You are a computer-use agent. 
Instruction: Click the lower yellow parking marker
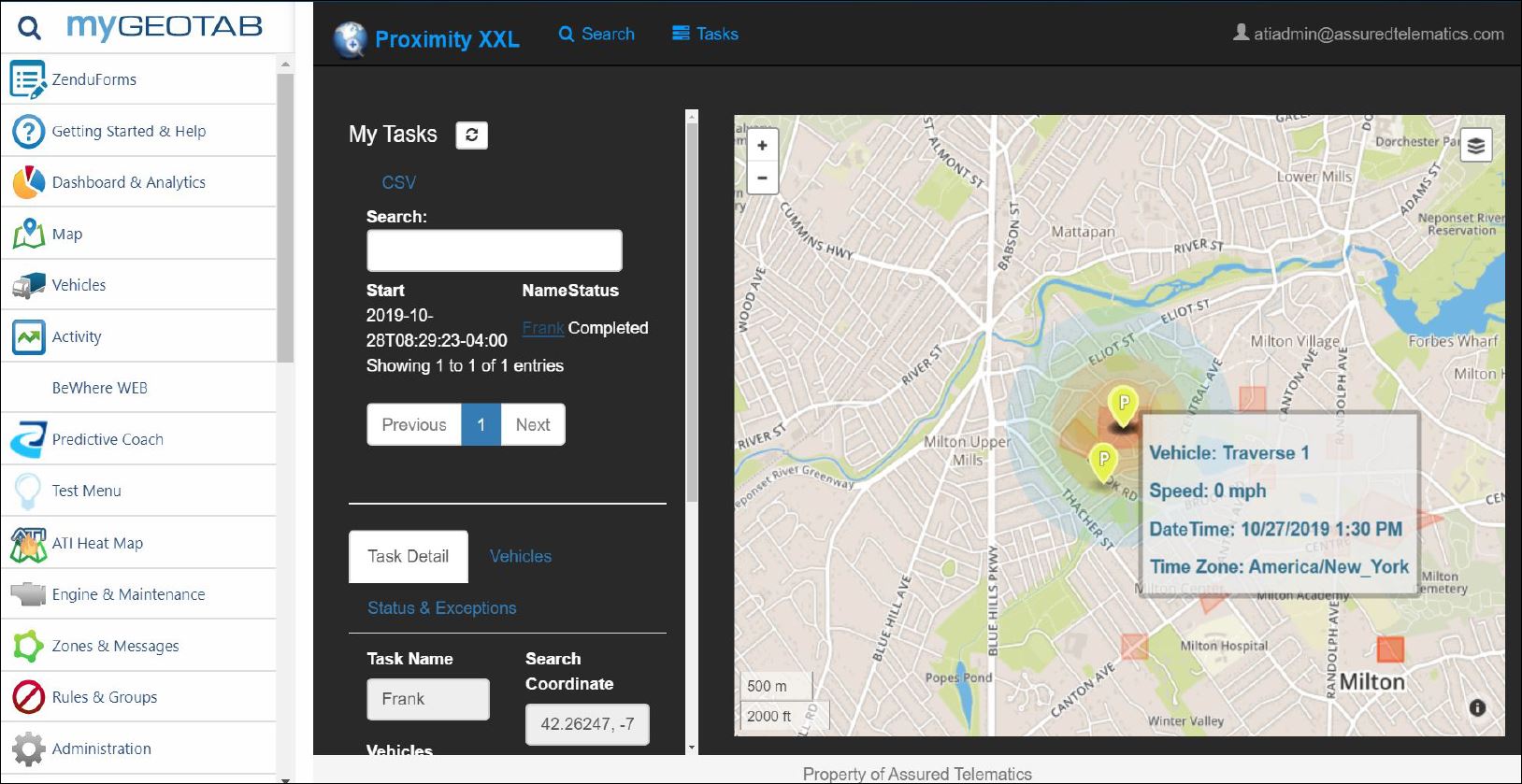(1104, 462)
